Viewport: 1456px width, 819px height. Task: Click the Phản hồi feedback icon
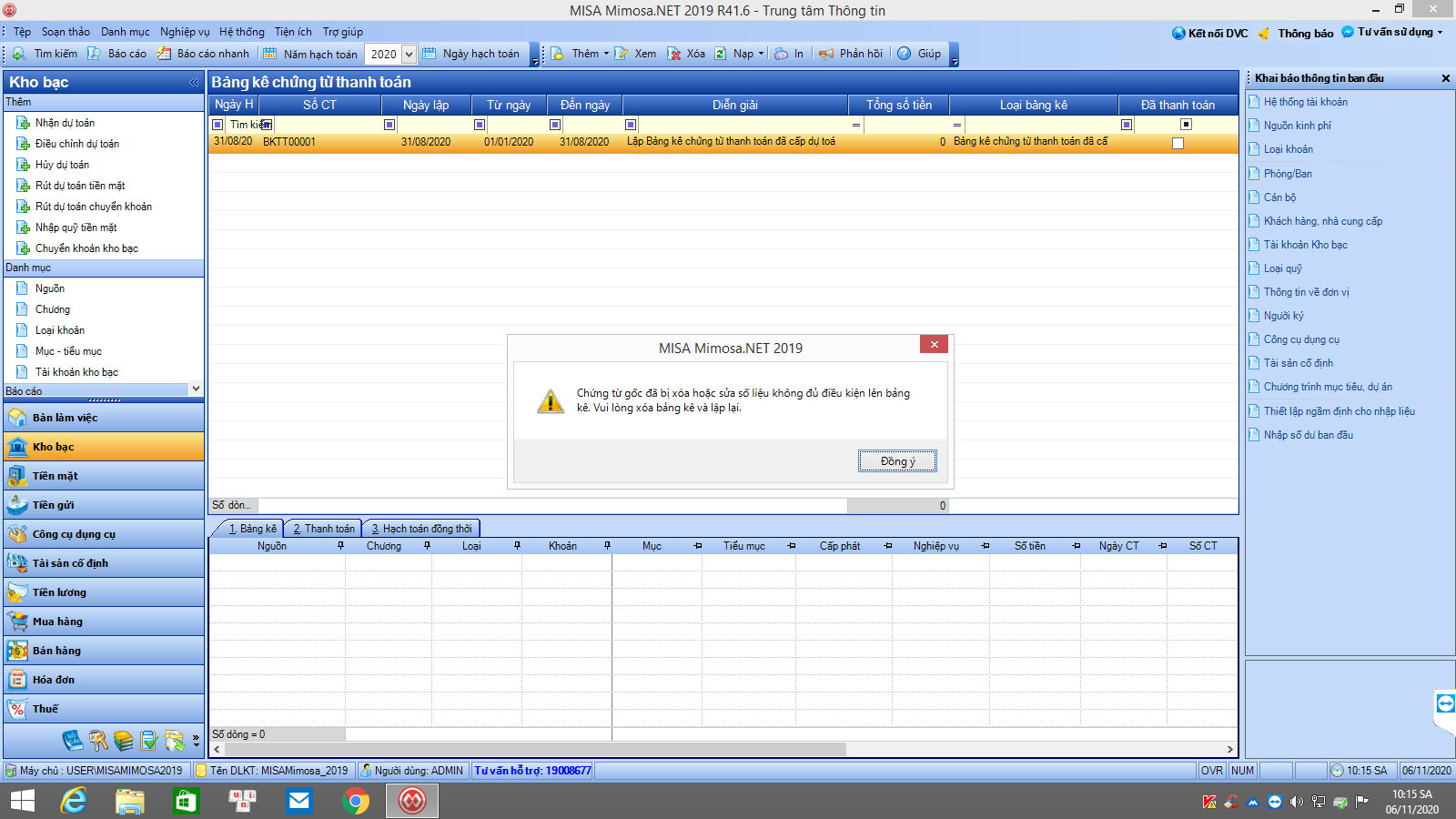(x=826, y=54)
